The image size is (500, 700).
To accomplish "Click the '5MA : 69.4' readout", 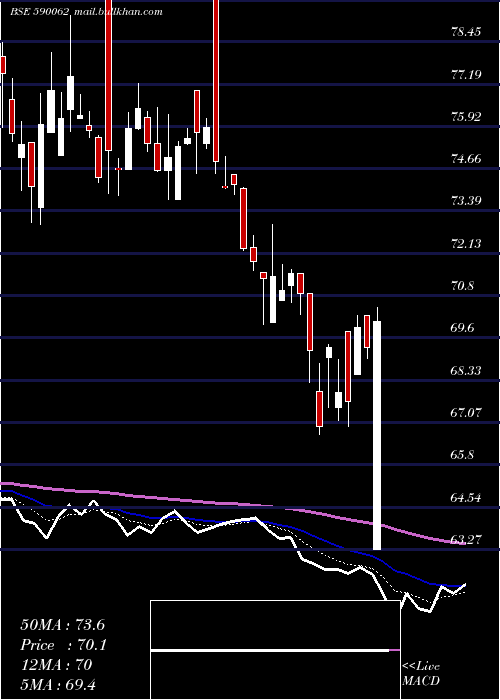I will tap(58, 684).
